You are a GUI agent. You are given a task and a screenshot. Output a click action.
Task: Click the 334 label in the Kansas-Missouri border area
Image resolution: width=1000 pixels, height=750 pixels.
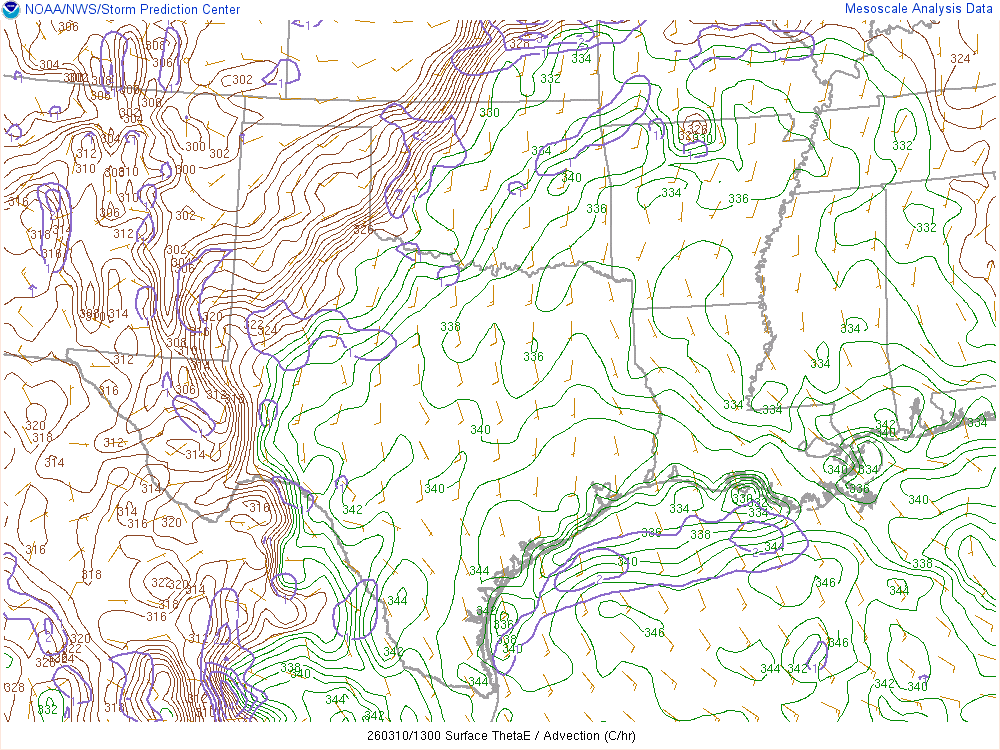pos(582,59)
